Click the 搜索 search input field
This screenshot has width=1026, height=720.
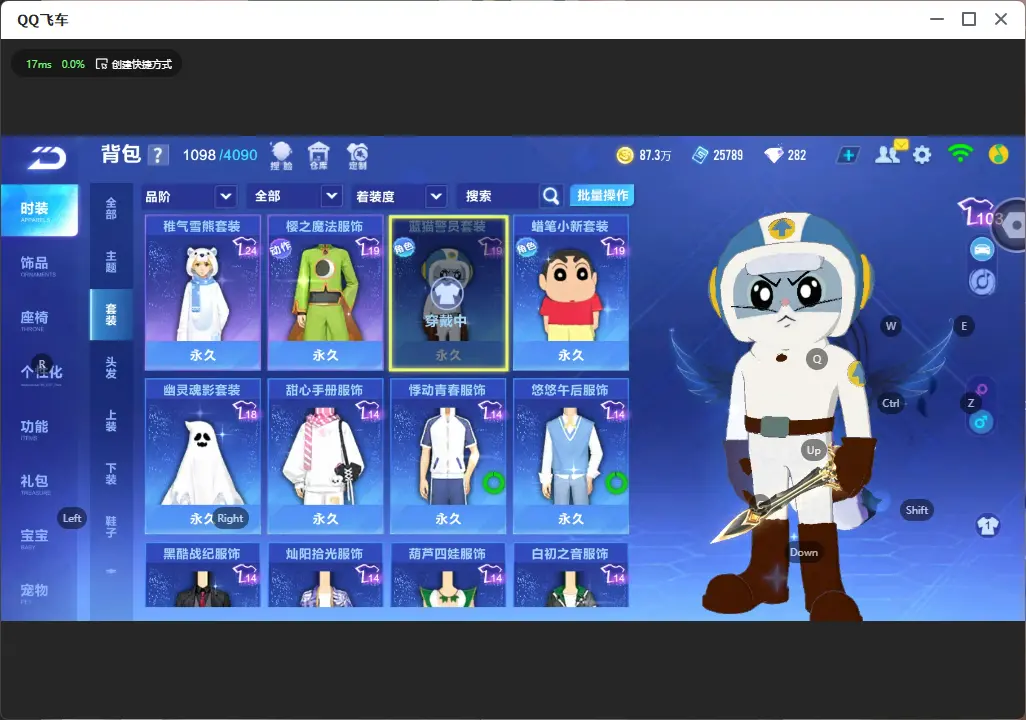[x=499, y=196]
